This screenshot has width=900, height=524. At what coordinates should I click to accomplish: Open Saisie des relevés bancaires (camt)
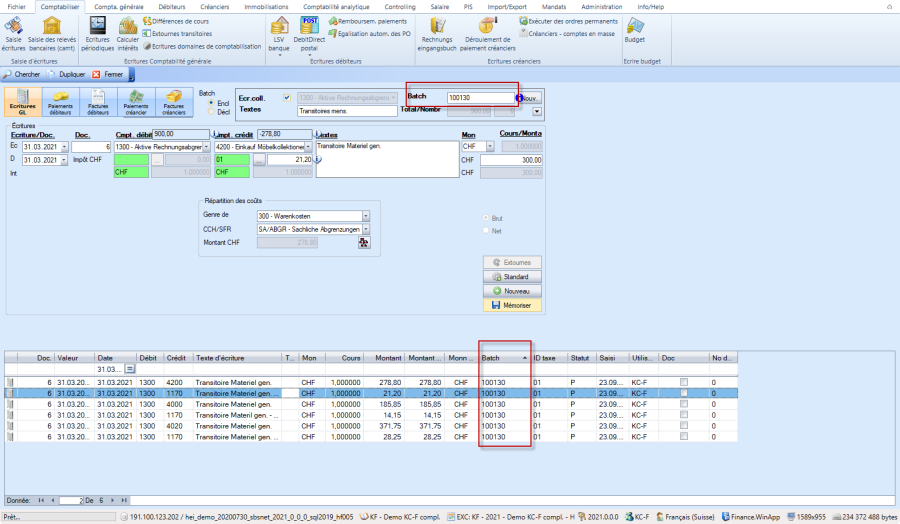[50, 30]
